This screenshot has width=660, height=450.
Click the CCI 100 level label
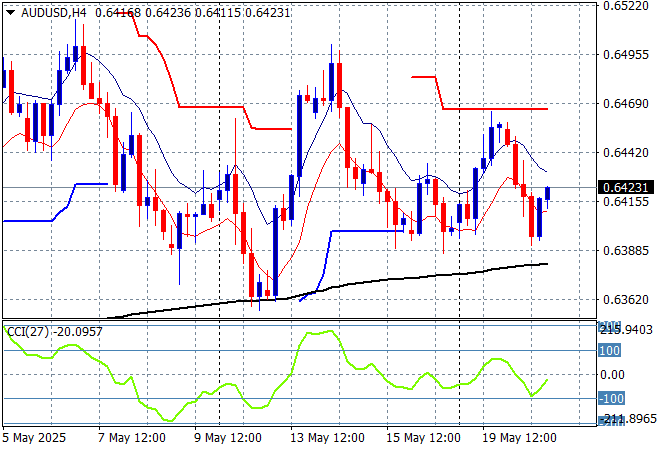609,351
